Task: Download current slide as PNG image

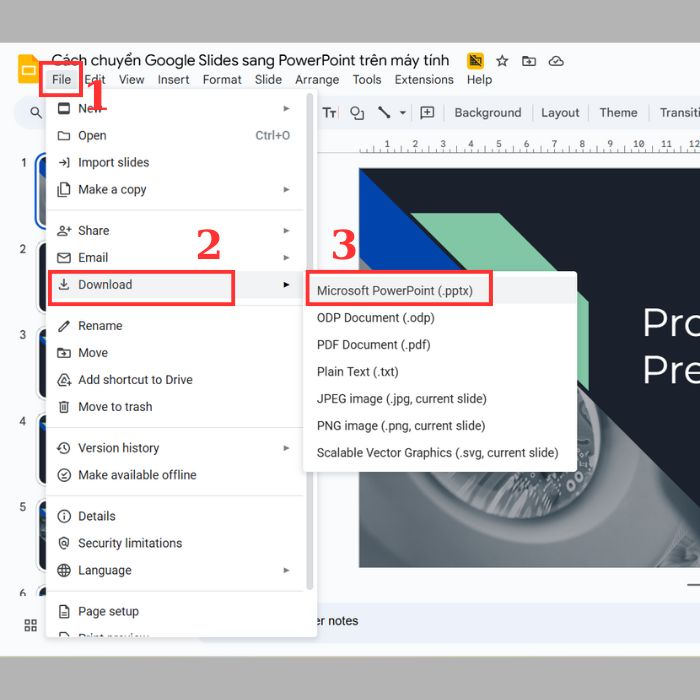Action: [x=440, y=426]
